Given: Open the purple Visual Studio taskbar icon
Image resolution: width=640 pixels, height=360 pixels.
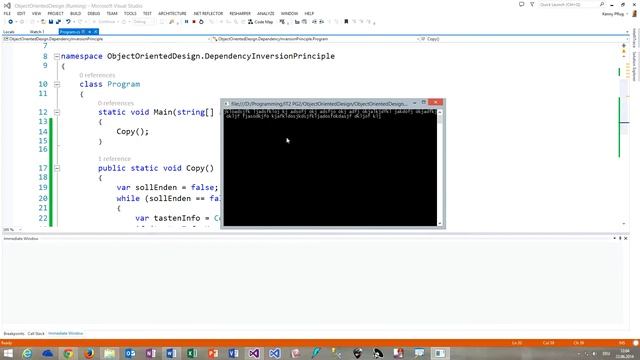Looking at the screenshot, I should (x=254, y=353).
